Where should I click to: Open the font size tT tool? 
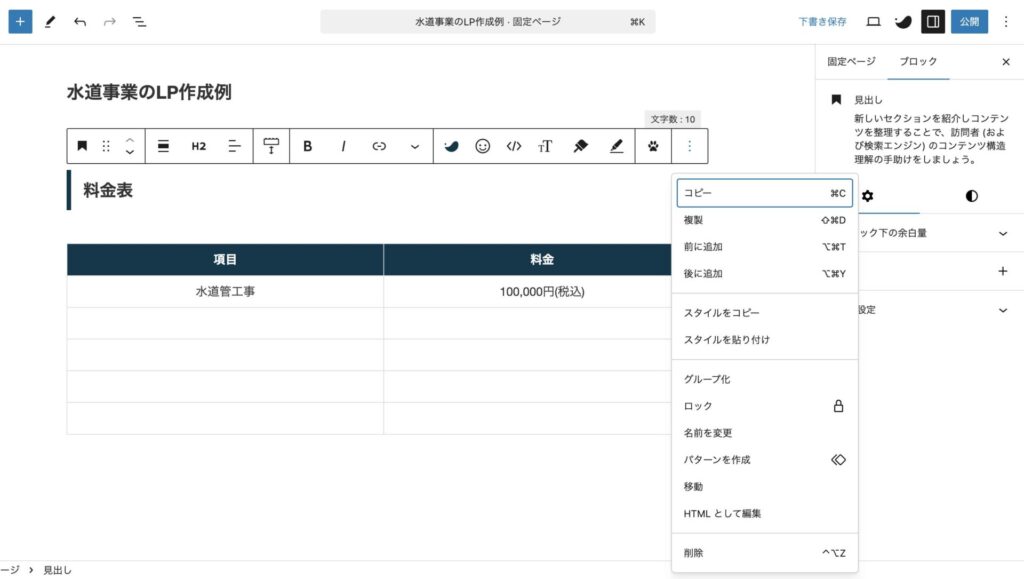[x=545, y=146]
